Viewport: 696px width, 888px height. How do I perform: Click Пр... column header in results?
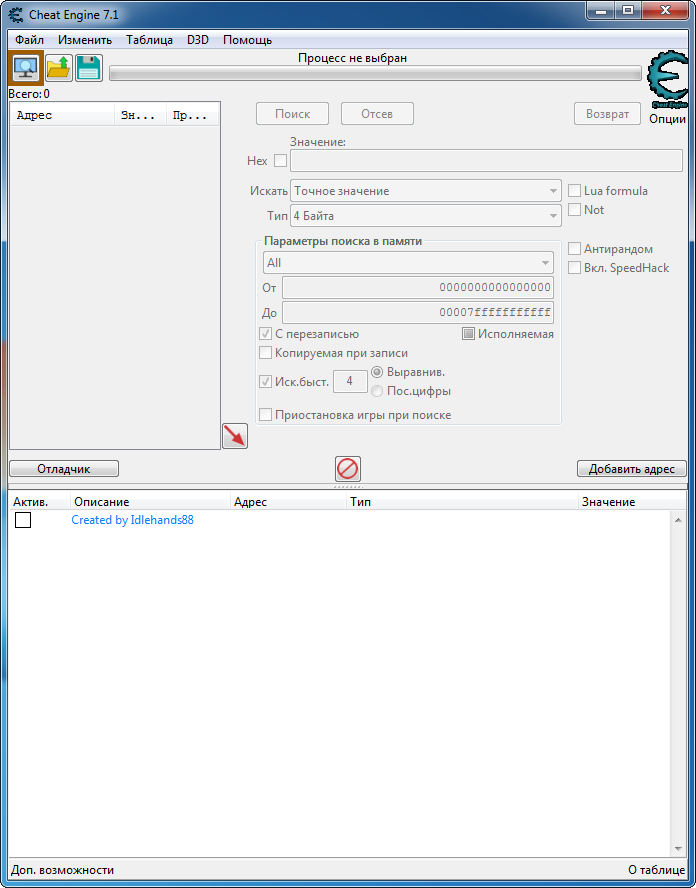click(193, 116)
